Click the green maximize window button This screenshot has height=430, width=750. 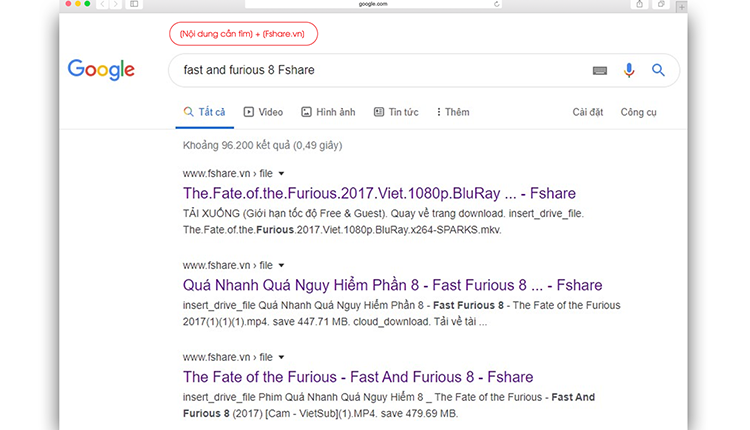[x=87, y=3]
